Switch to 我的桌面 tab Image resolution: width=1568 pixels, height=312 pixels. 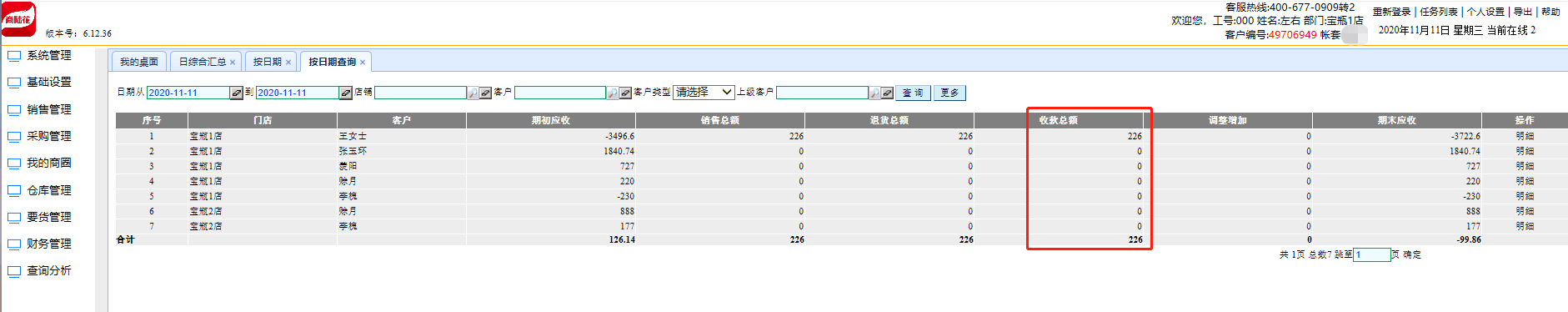[x=138, y=62]
